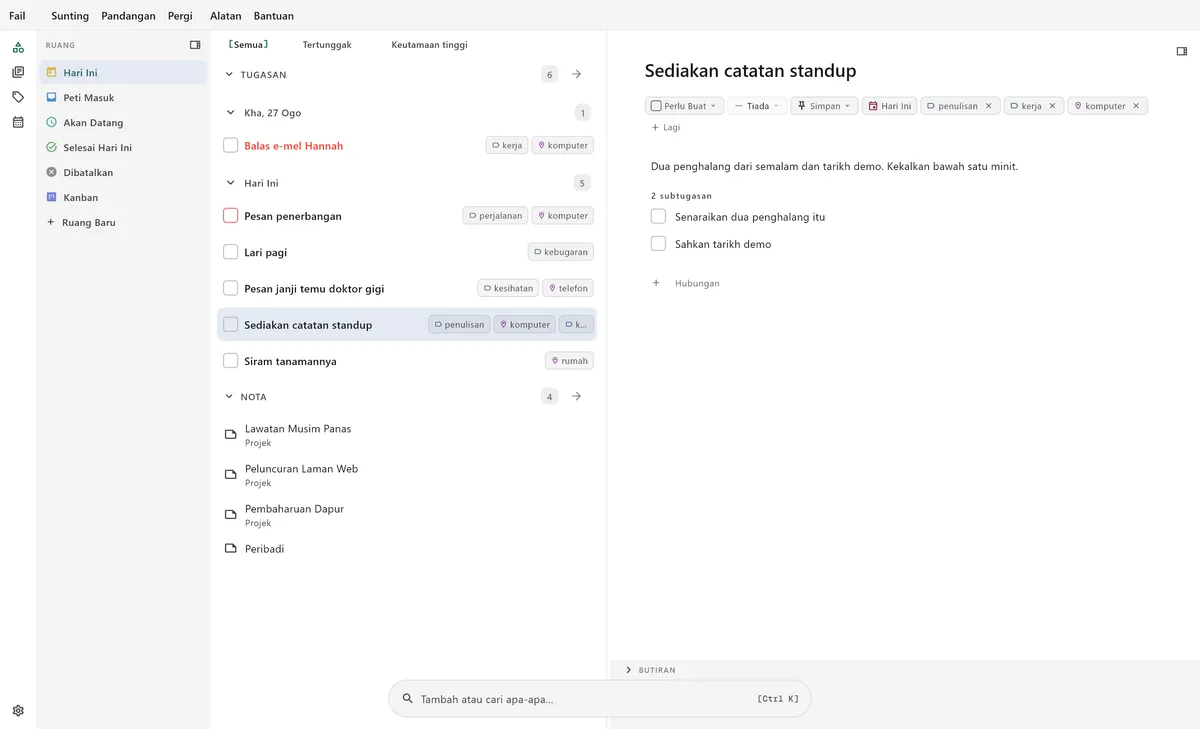This screenshot has width=1200, height=729.
Task: Check off Sediakan catatan standup in list
Action: [x=231, y=325]
